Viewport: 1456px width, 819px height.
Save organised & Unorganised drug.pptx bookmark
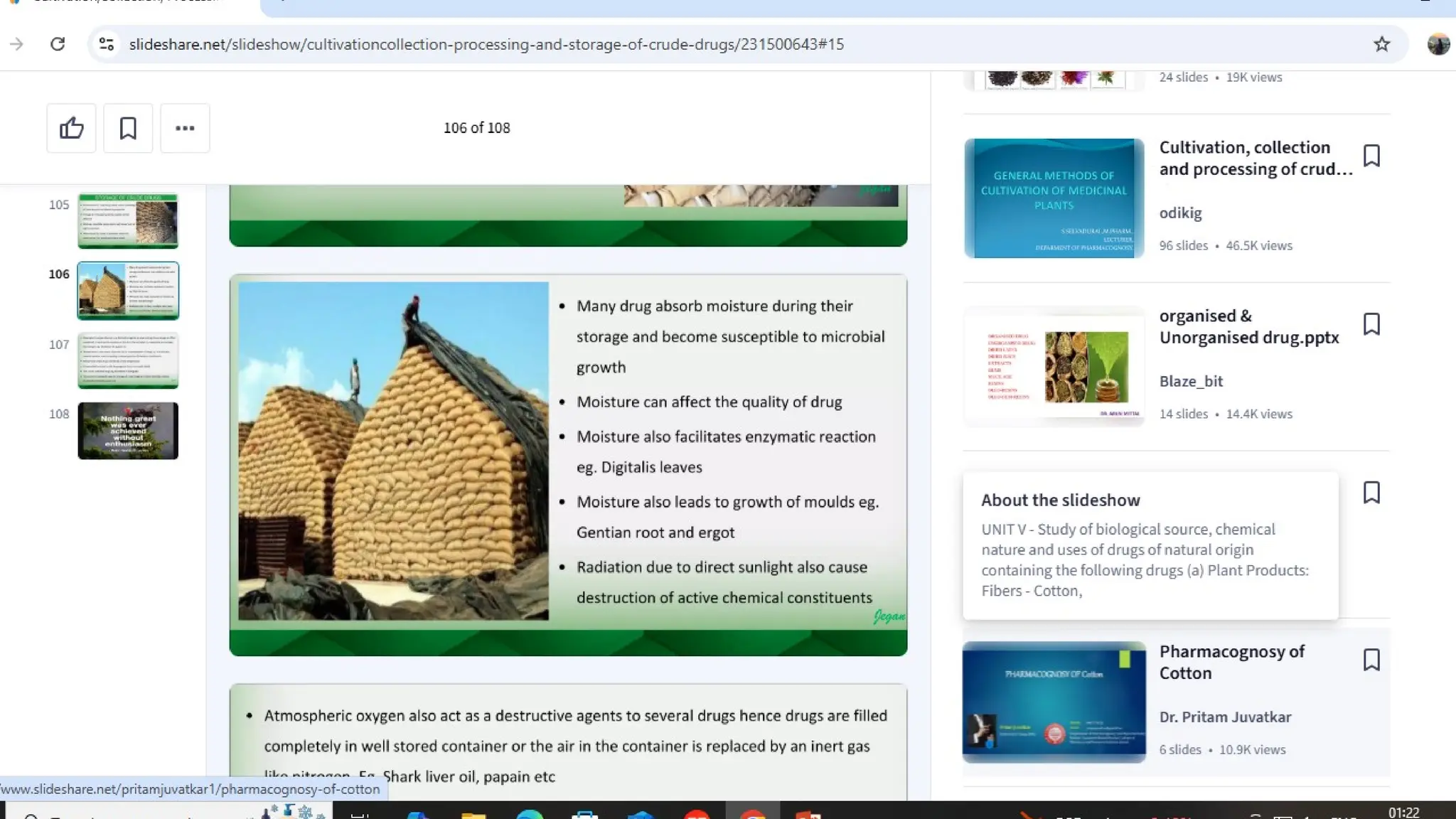(1371, 324)
